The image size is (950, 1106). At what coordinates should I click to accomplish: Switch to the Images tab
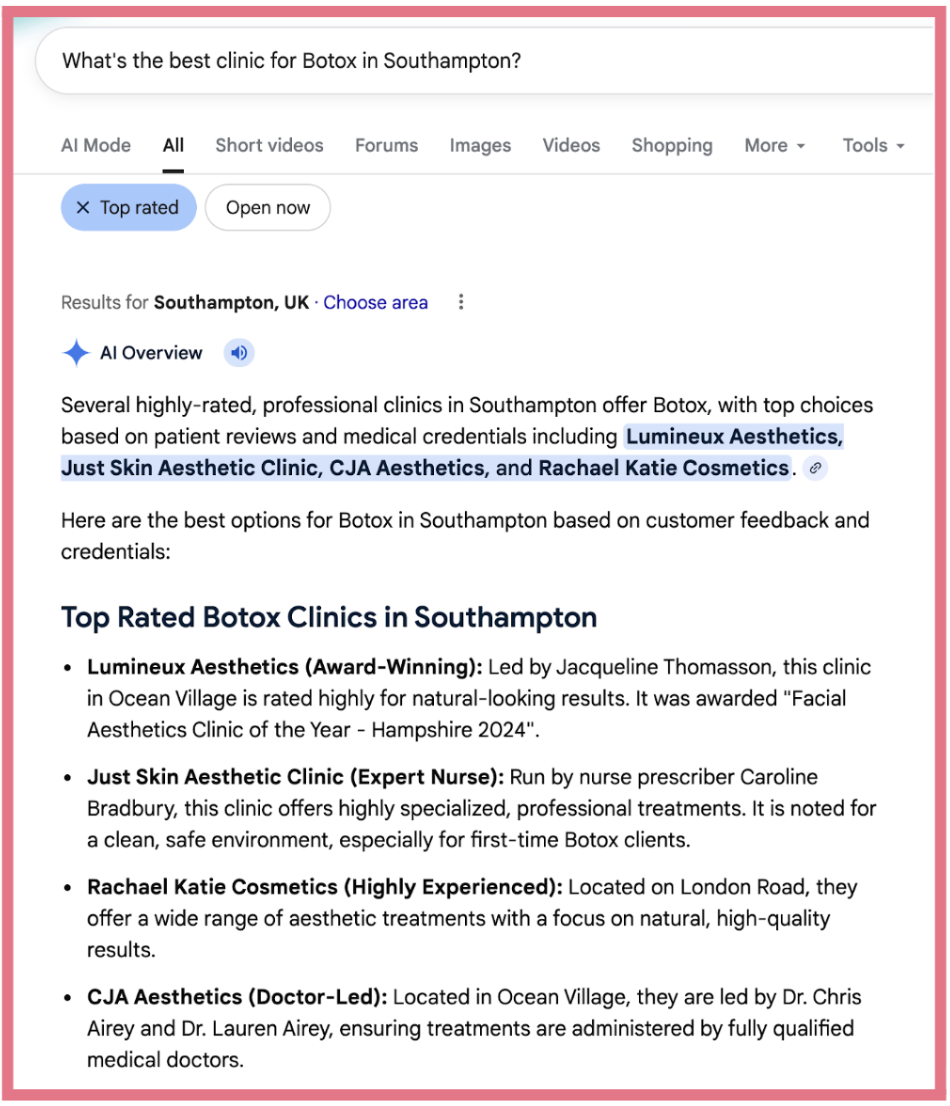coord(480,145)
